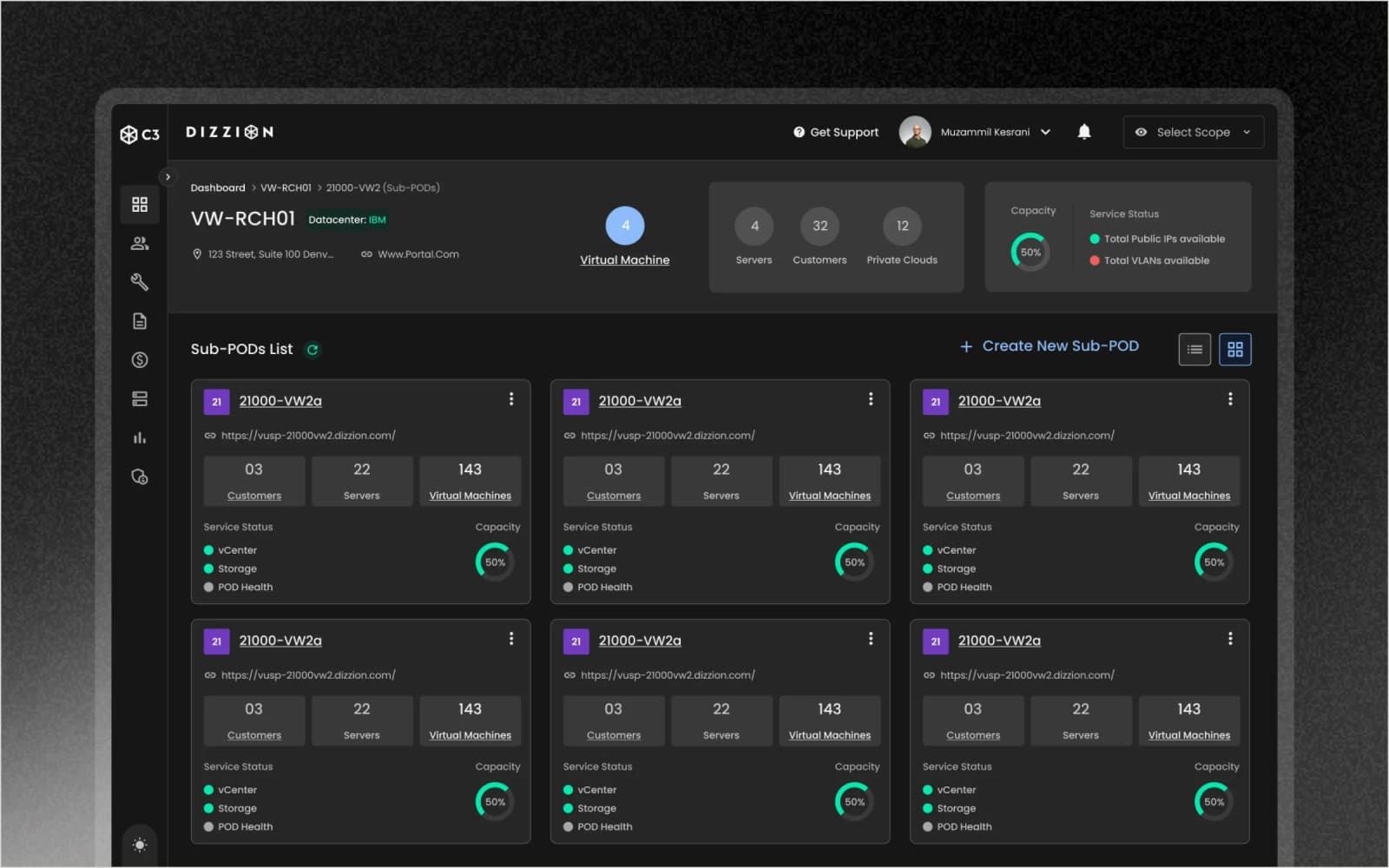Open the Customers people icon in sidebar

[140, 243]
